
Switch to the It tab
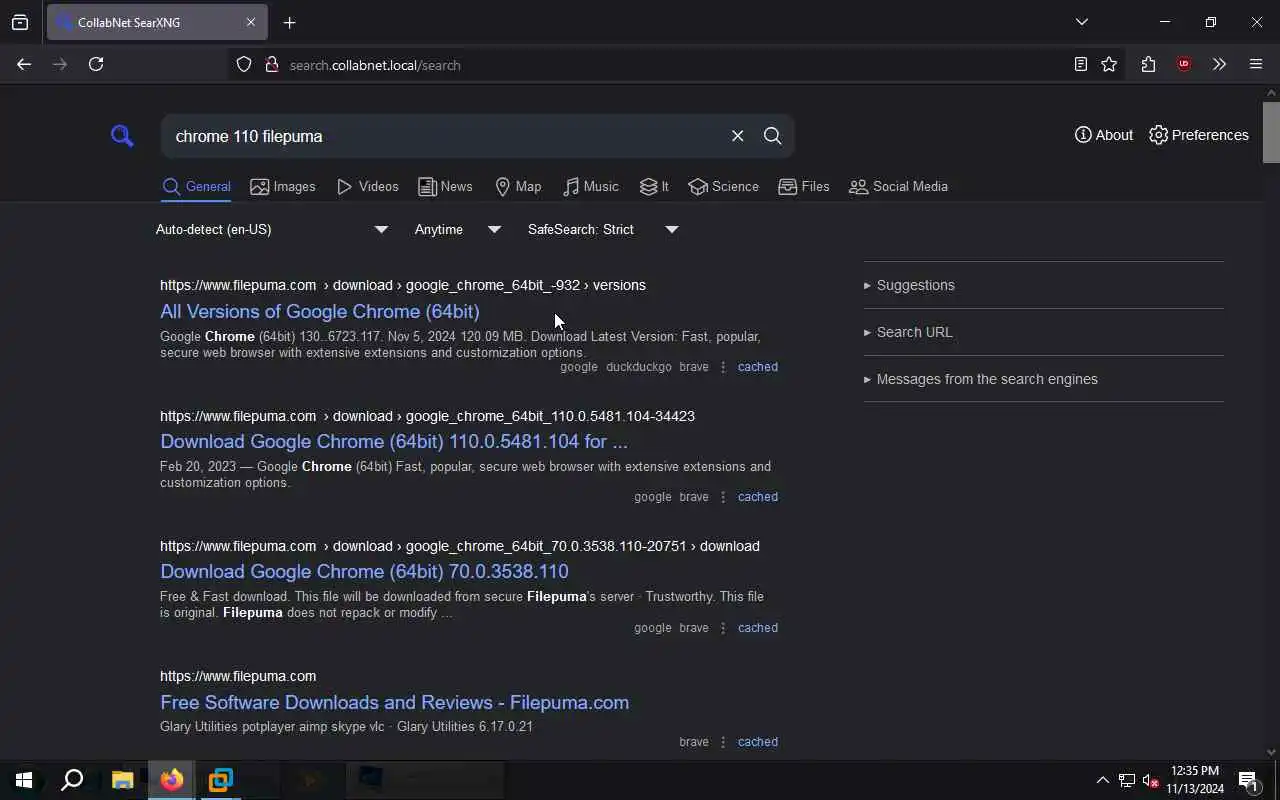point(654,187)
